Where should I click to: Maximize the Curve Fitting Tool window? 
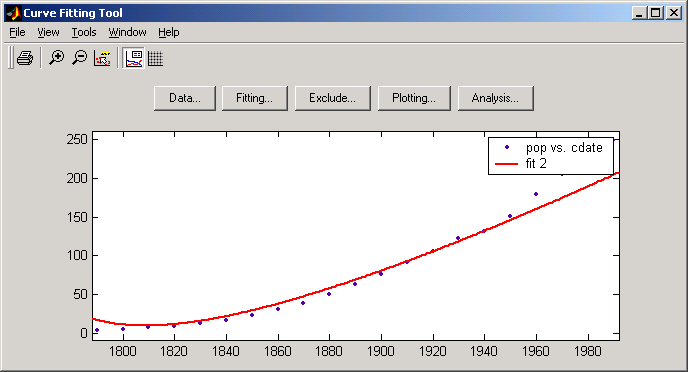click(x=656, y=13)
